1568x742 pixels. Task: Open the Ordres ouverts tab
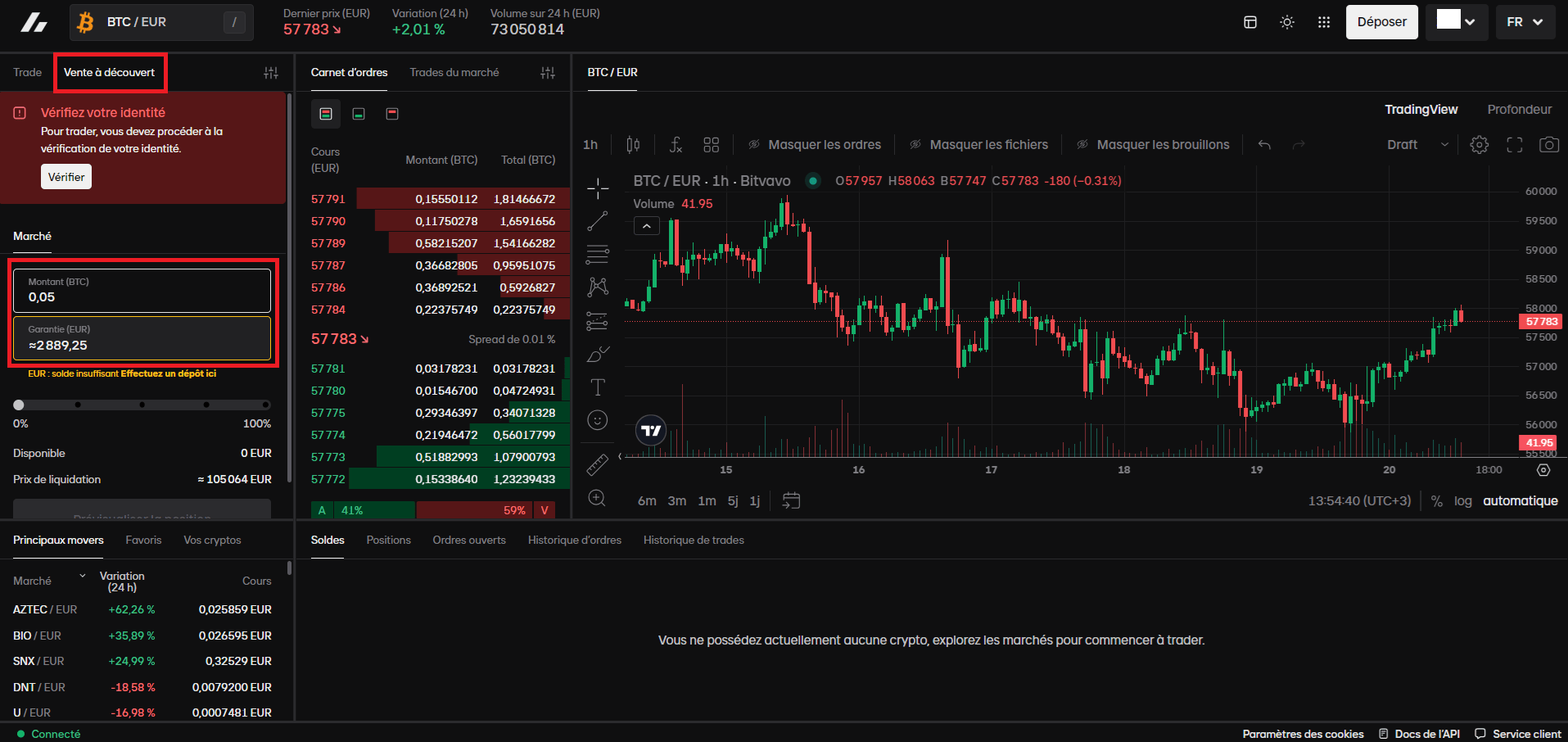[x=468, y=541]
